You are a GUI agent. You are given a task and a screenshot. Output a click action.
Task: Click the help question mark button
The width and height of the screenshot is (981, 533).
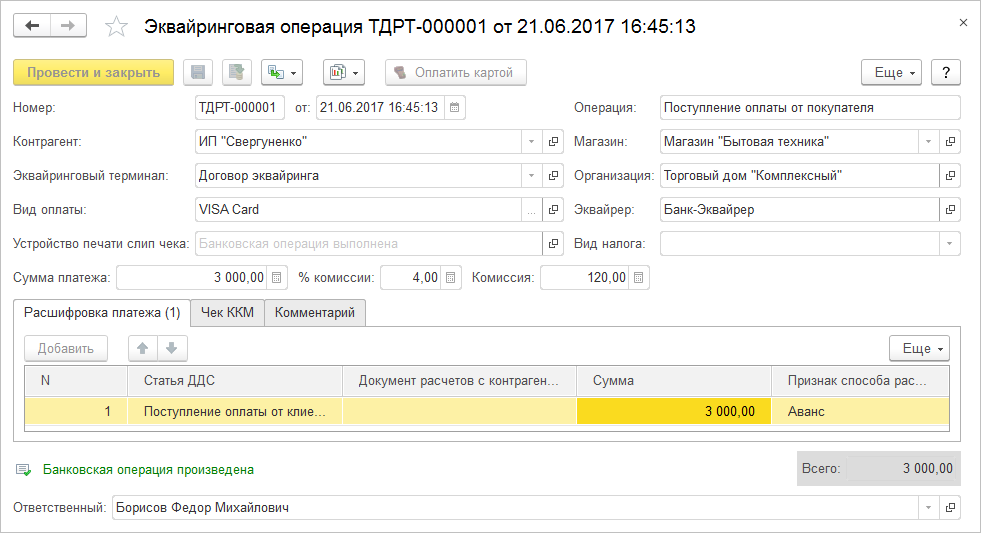946,72
